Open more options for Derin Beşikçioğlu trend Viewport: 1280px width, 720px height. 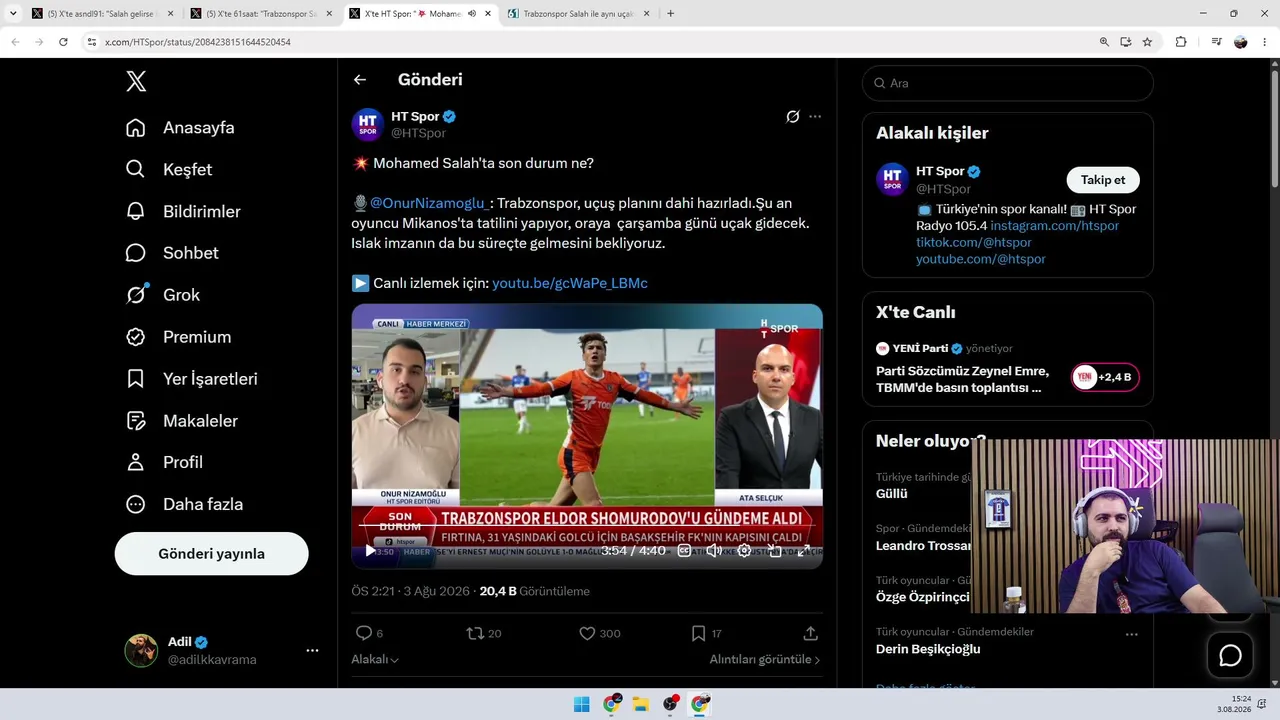1131,634
